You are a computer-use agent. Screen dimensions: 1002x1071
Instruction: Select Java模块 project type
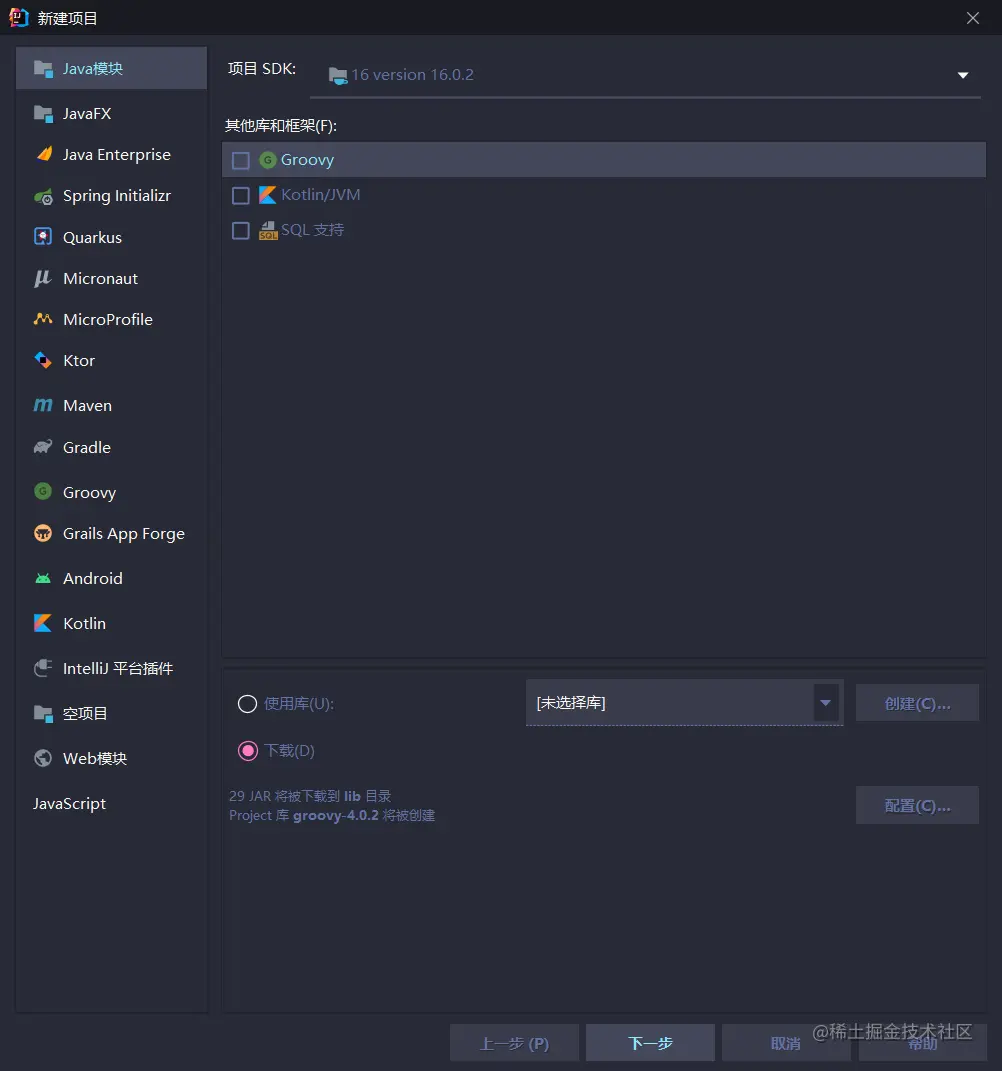point(111,68)
